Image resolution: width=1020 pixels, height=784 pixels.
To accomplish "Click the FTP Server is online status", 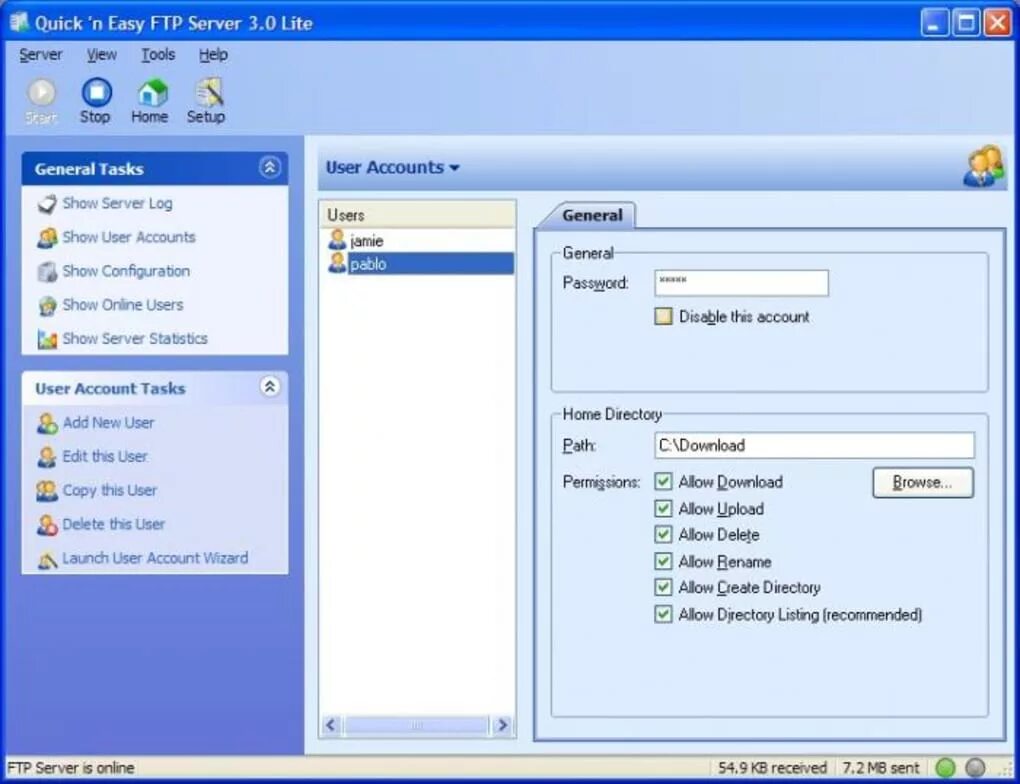I will tap(71, 768).
